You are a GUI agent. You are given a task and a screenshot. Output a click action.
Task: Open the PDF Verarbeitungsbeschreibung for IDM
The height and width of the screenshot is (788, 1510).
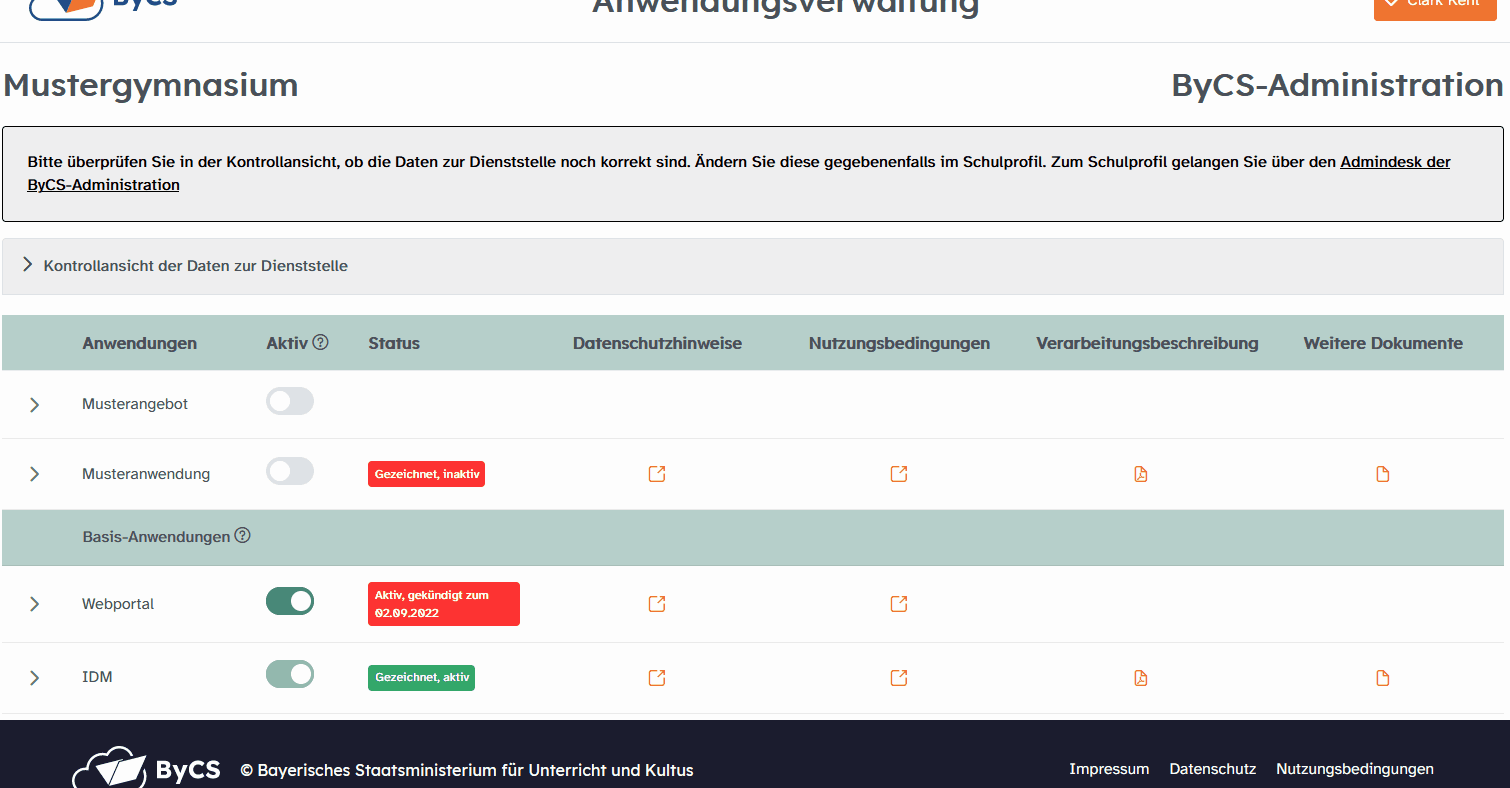click(1140, 677)
